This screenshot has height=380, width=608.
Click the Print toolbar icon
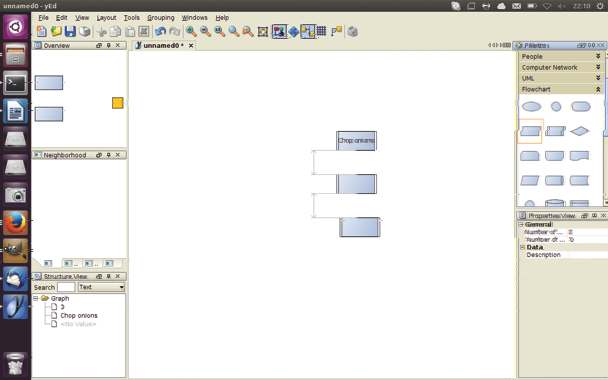coord(84,31)
